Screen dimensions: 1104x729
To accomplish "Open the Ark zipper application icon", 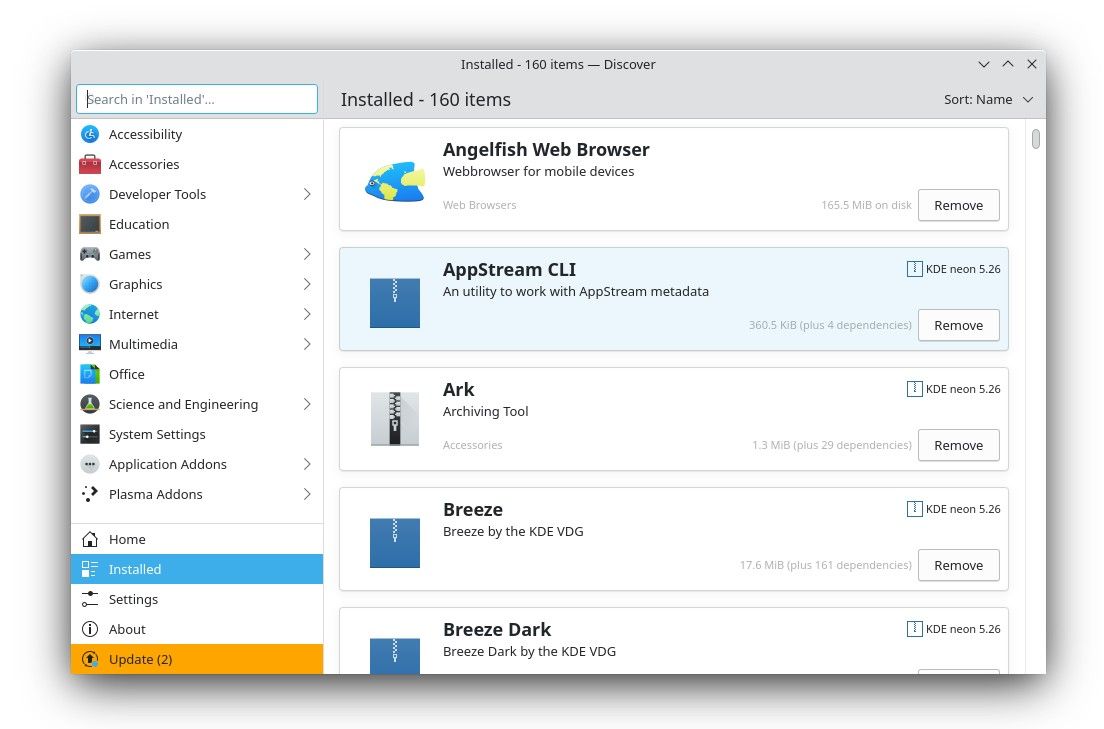I will coord(395,418).
